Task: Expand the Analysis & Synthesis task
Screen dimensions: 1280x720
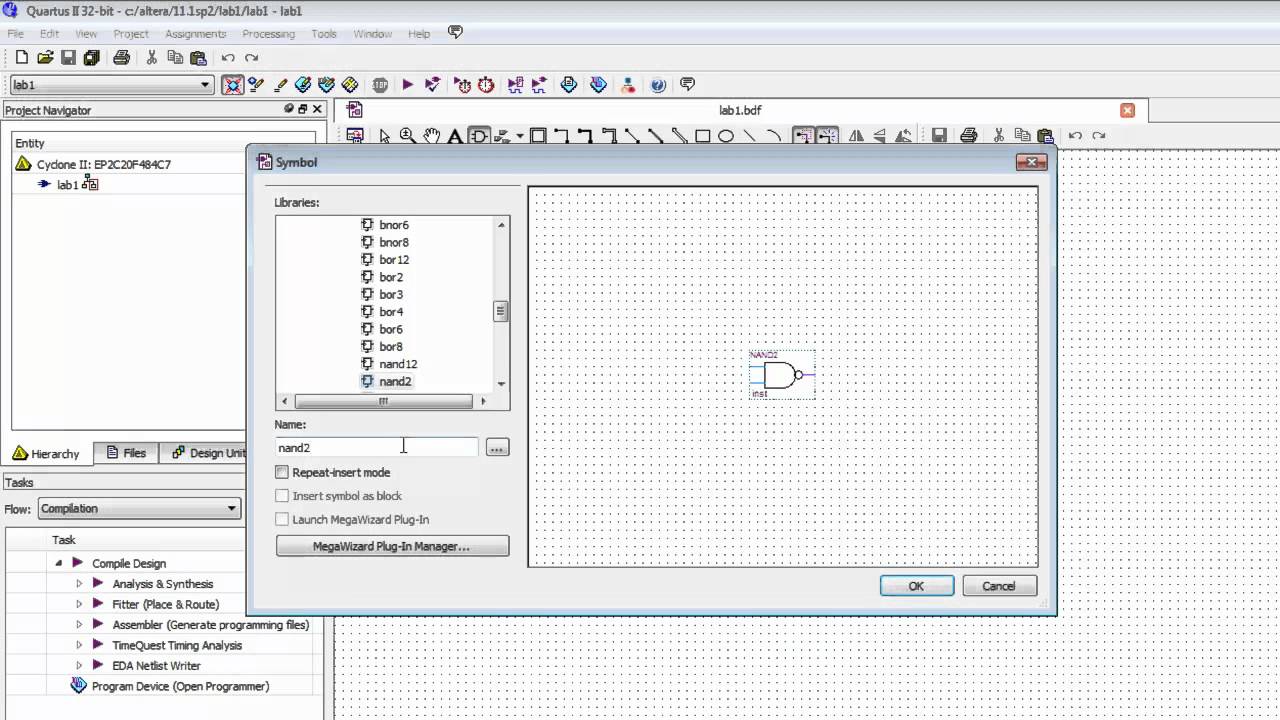Action: click(x=79, y=584)
